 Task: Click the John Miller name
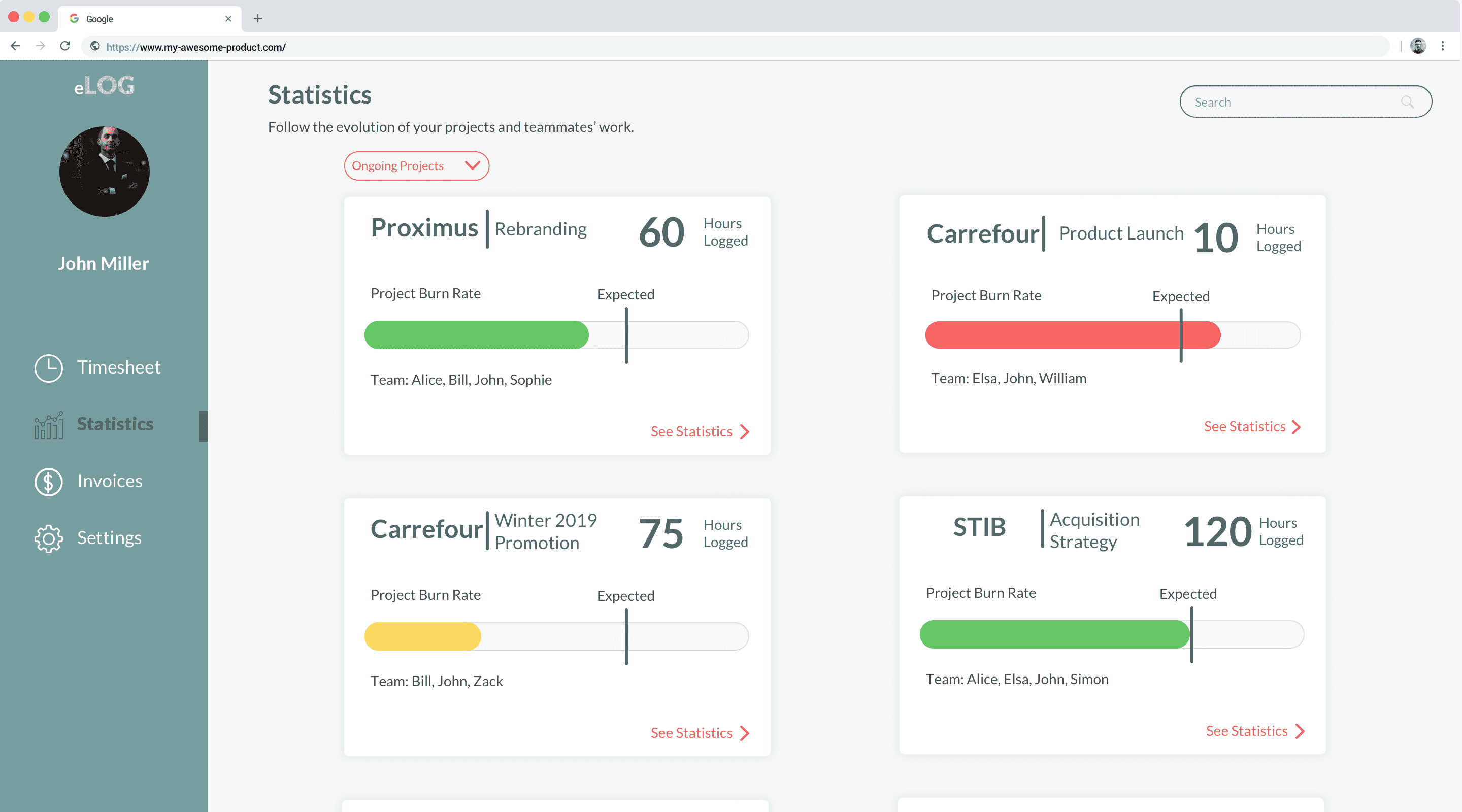coord(103,264)
